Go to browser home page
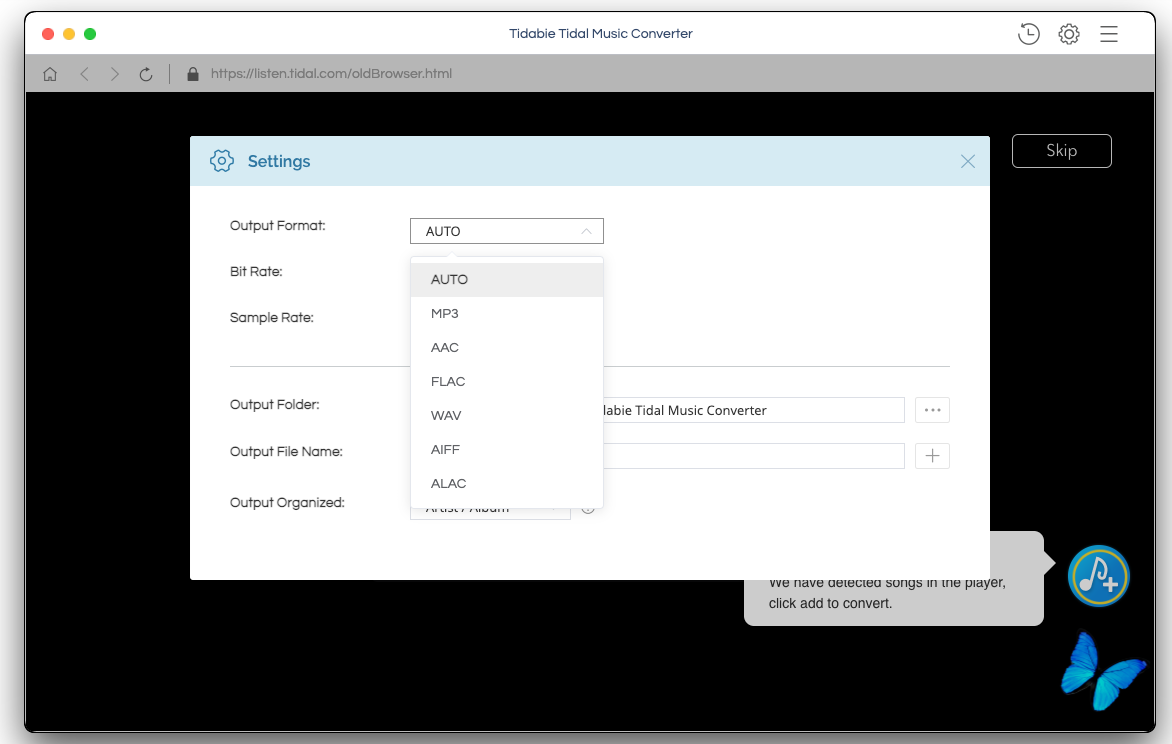 (x=50, y=74)
